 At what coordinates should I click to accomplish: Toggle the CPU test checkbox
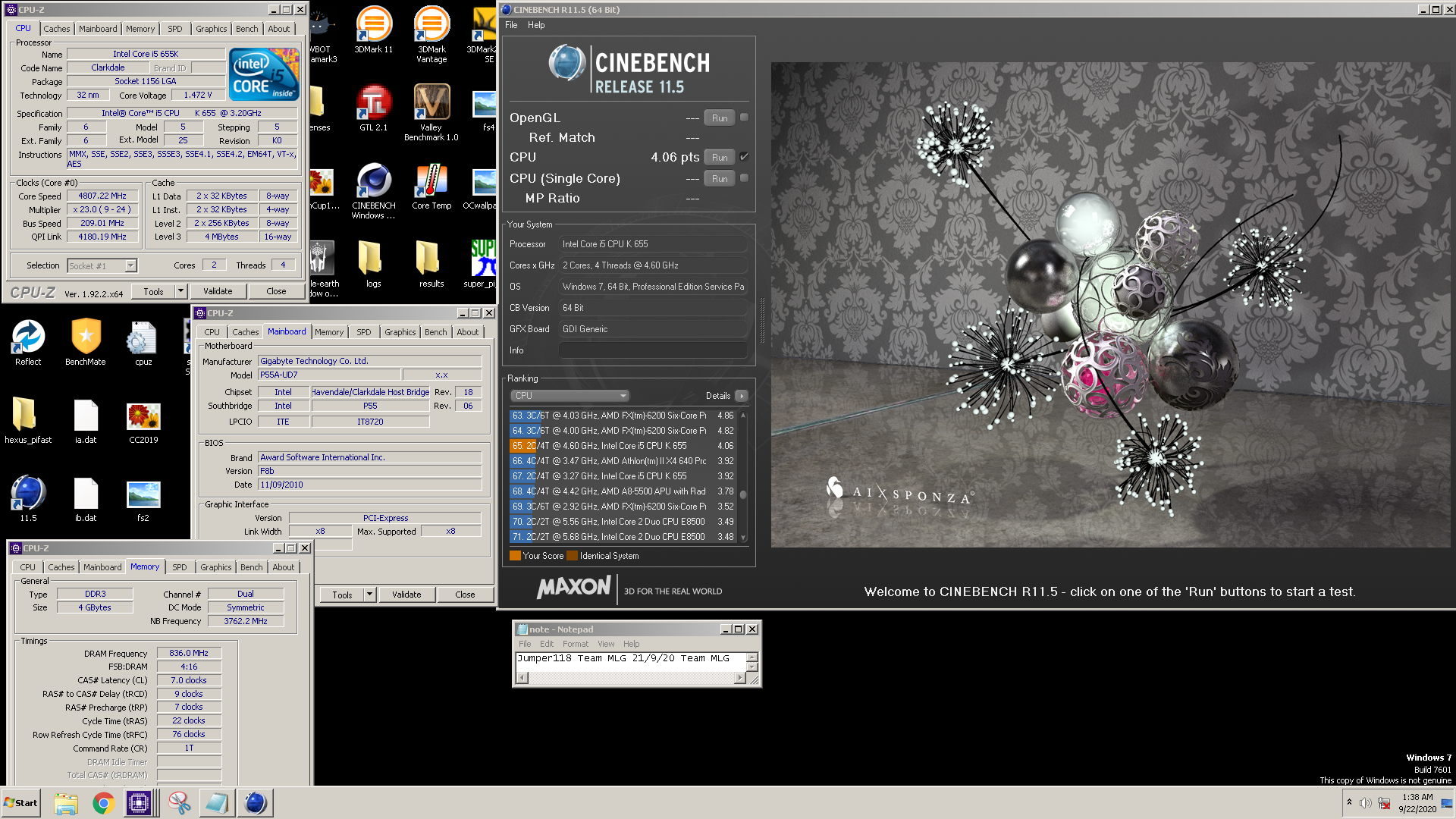tap(744, 157)
